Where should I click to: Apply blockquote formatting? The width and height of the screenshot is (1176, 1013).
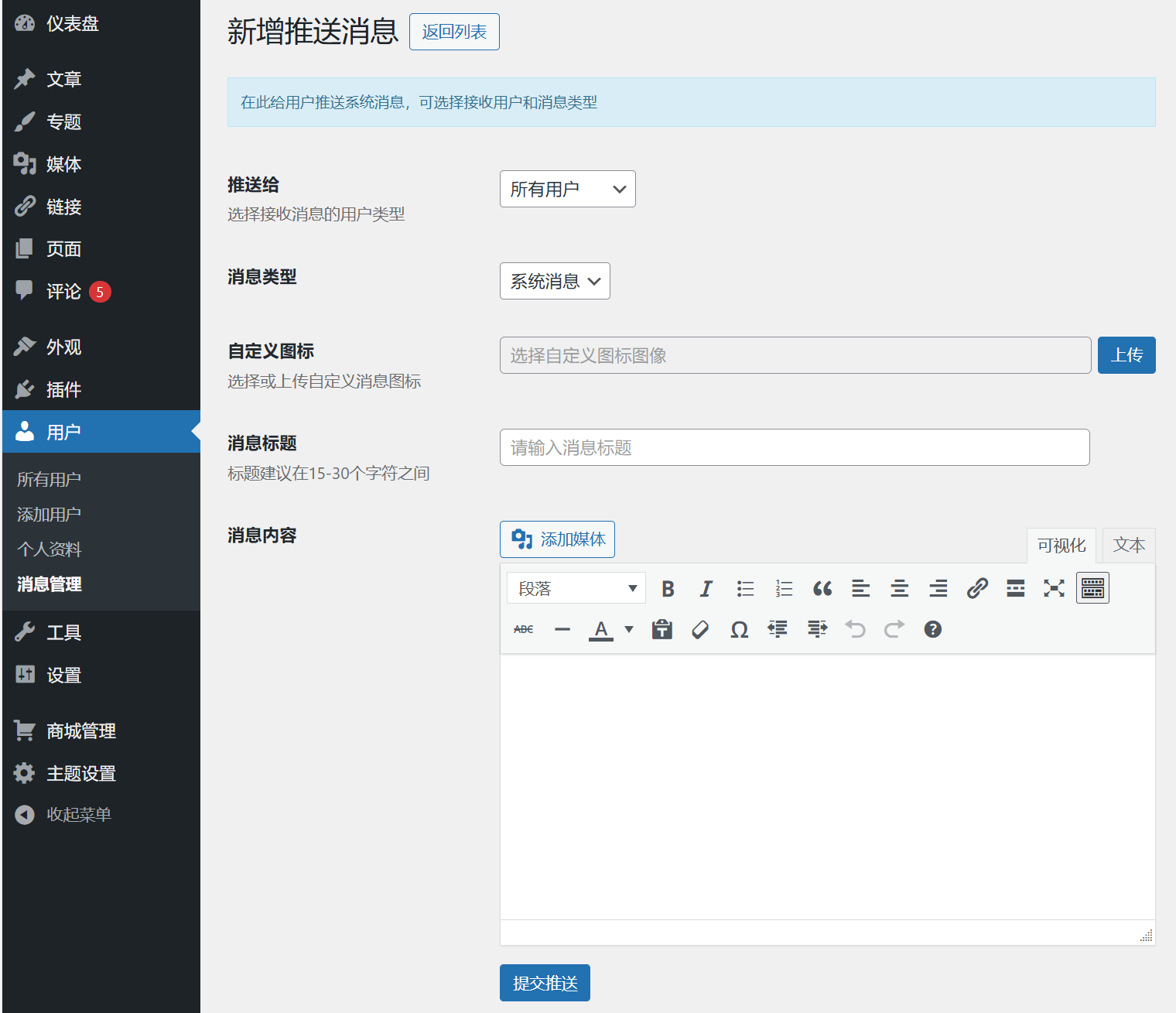(x=822, y=589)
